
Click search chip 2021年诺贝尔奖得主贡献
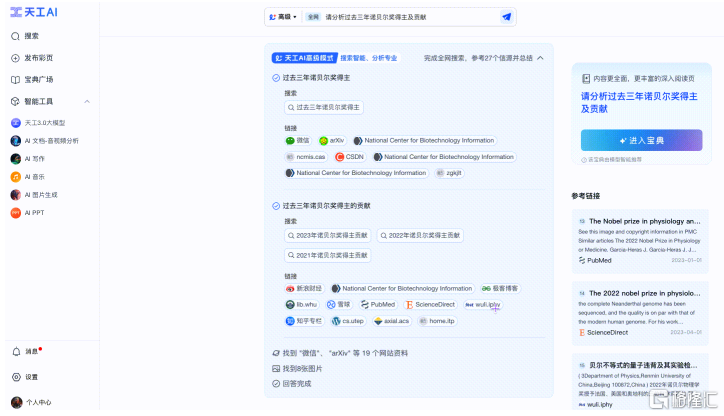pyautogui.click(x=327, y=255)
